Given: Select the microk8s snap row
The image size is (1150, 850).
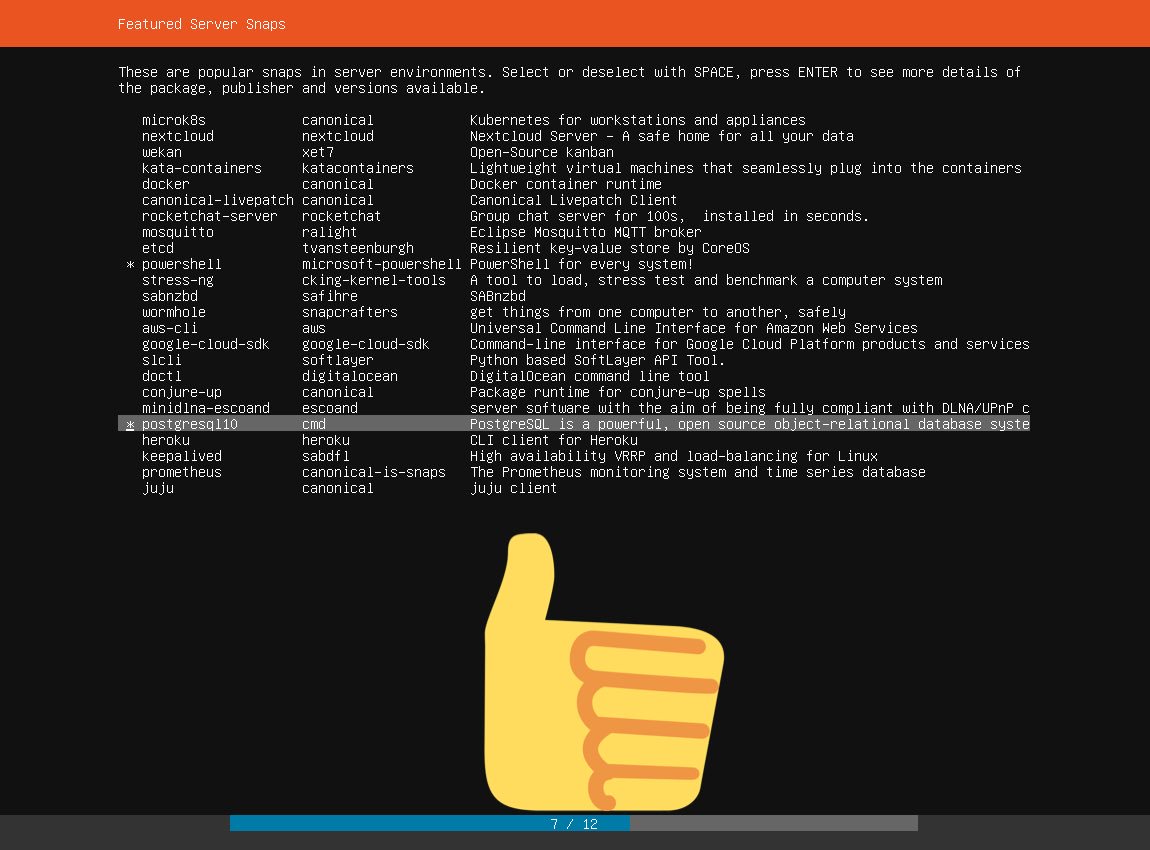Looking at the screenshot, I should (574, 120).
